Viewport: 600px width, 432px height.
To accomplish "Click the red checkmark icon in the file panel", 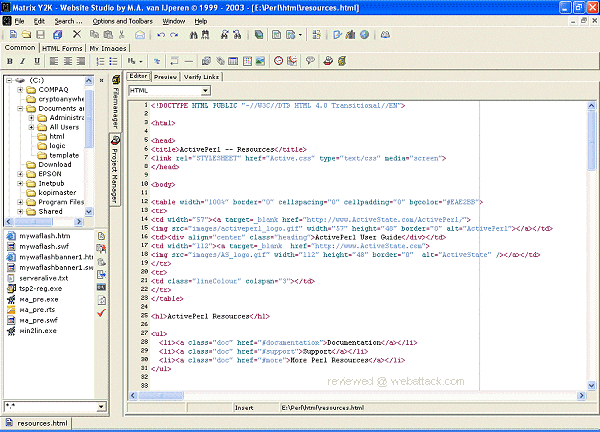I will coord(101,313).
